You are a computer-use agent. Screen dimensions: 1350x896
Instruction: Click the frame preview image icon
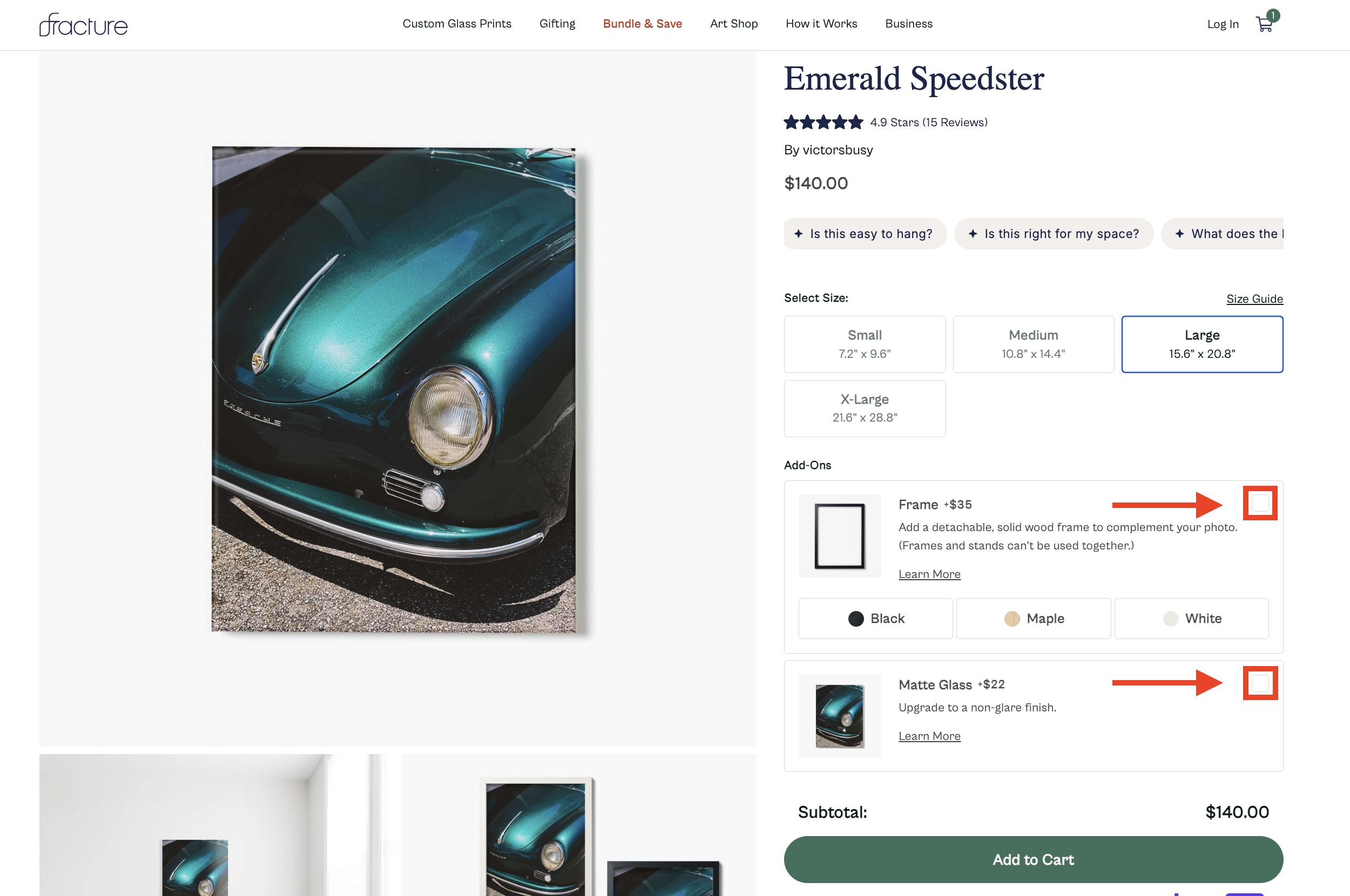click(839, 535)
